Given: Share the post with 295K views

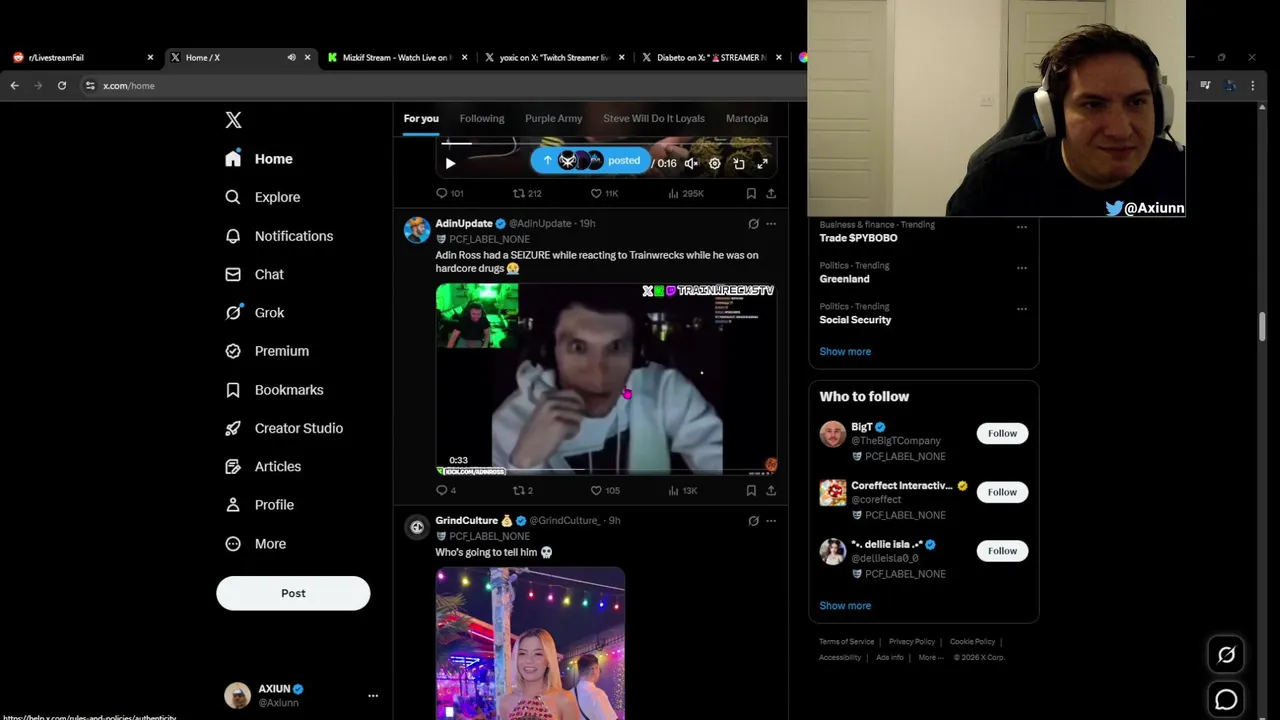Looking at the screenshot, I should coord(771,193).
